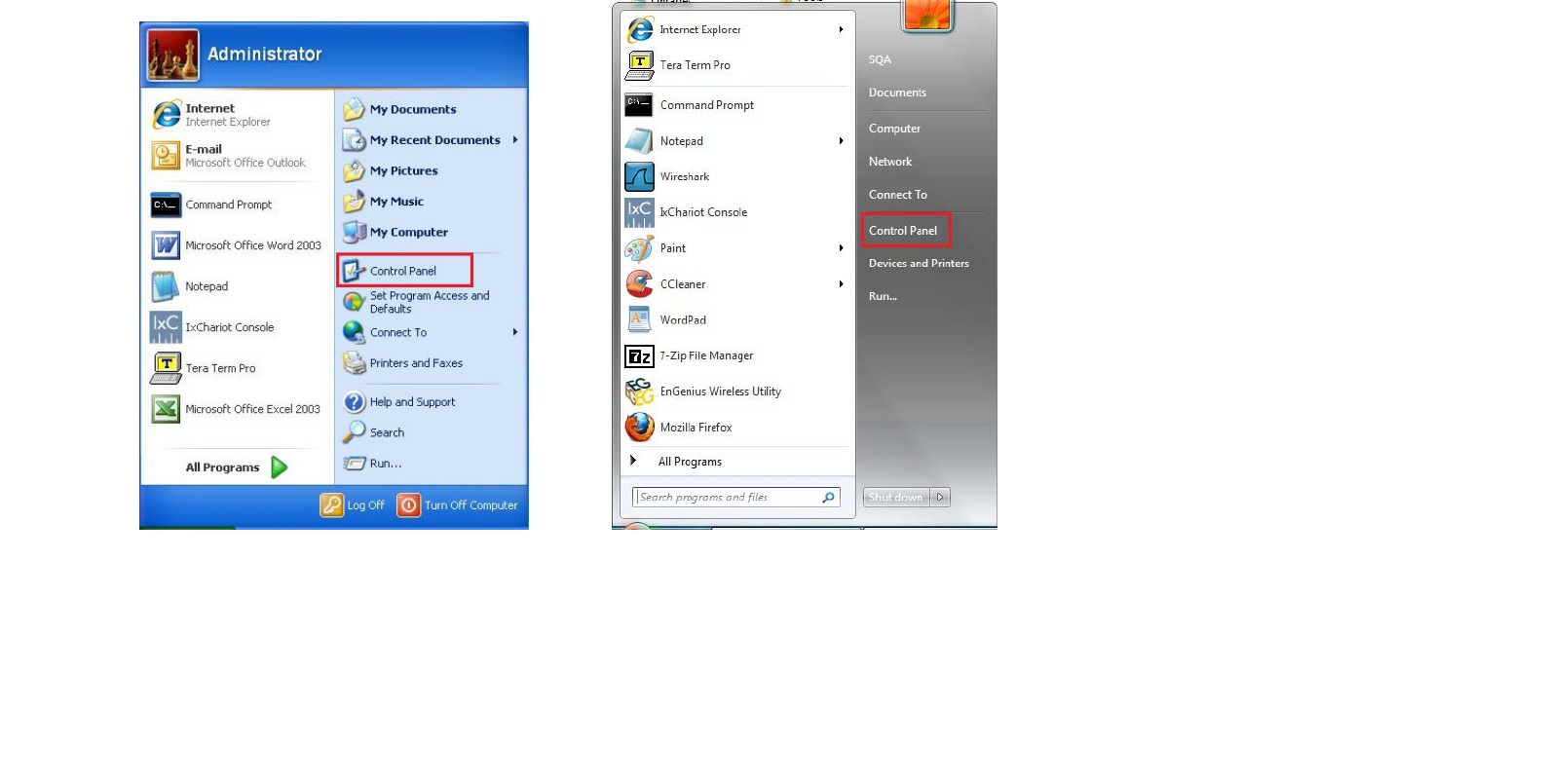The width and height of the screenshot is (1543, 784).
Task: Click Paint icon in Windows 7 menu
Action: pyautogui.click(x=639, y=248)
